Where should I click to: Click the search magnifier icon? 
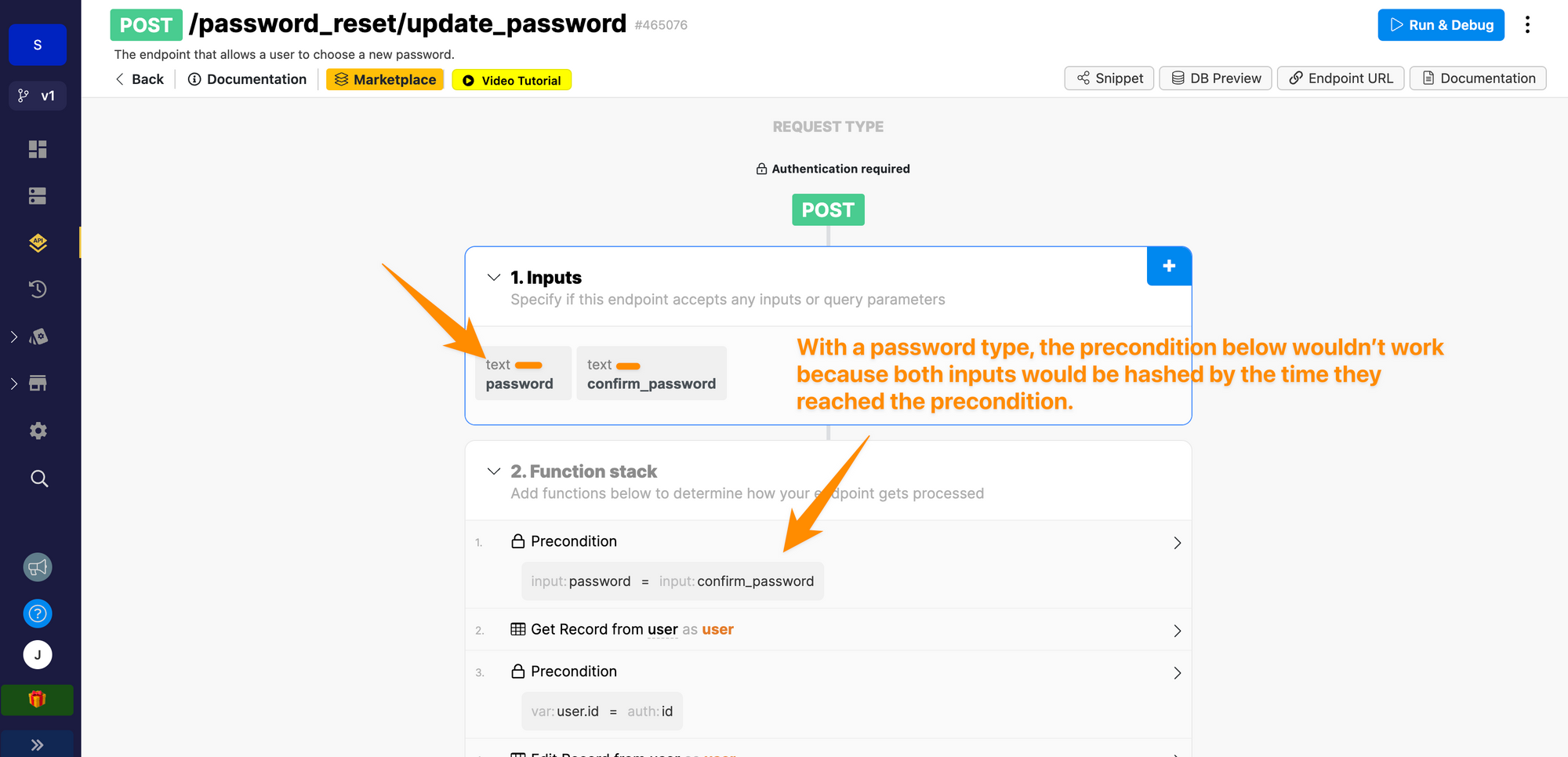39,479
